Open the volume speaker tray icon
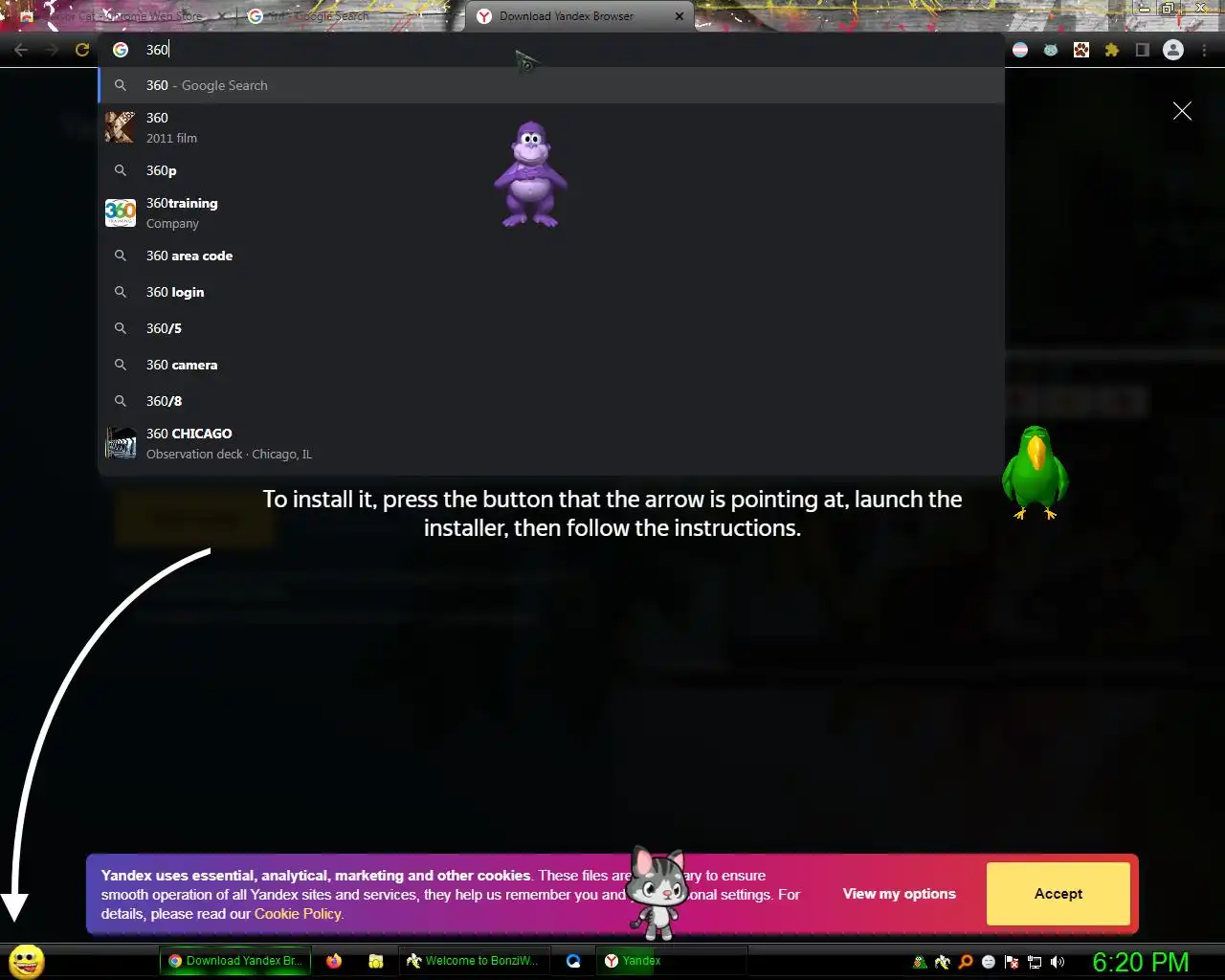This screenshot has height=980, width=1225. (1058, 962)
